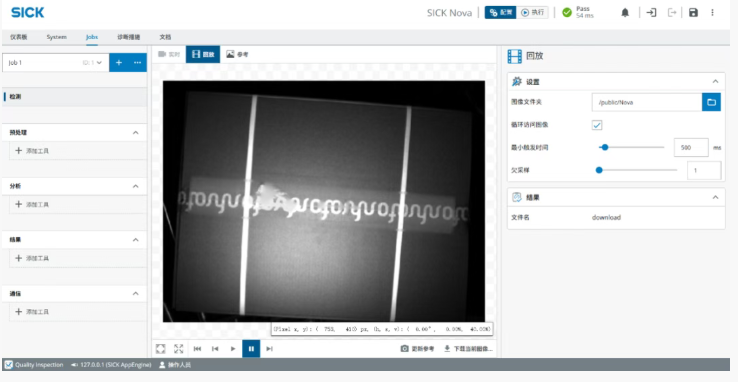Open the 仪表板 dashboard tab
The height and width of the screenshot is (382, 738).
[19, 37]
